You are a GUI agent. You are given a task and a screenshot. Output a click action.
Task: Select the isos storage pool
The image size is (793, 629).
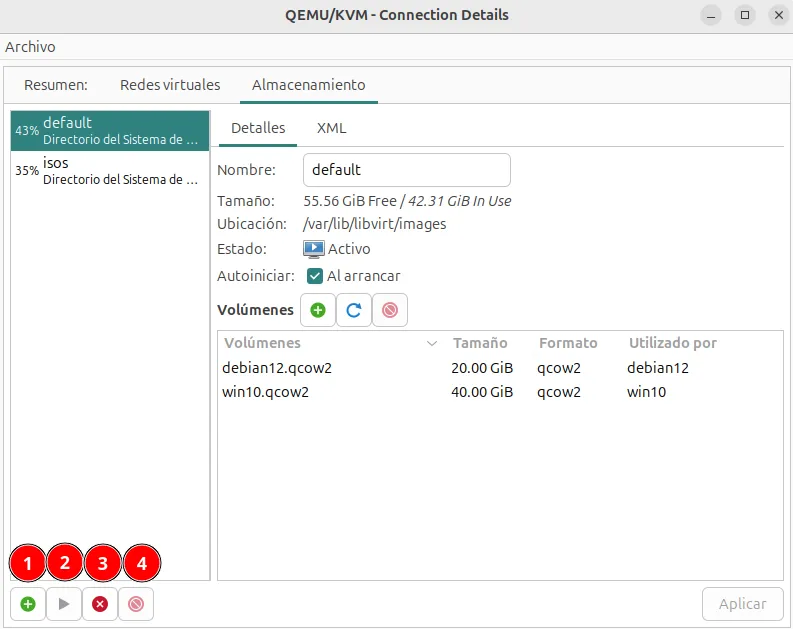(x=110, y=170)
